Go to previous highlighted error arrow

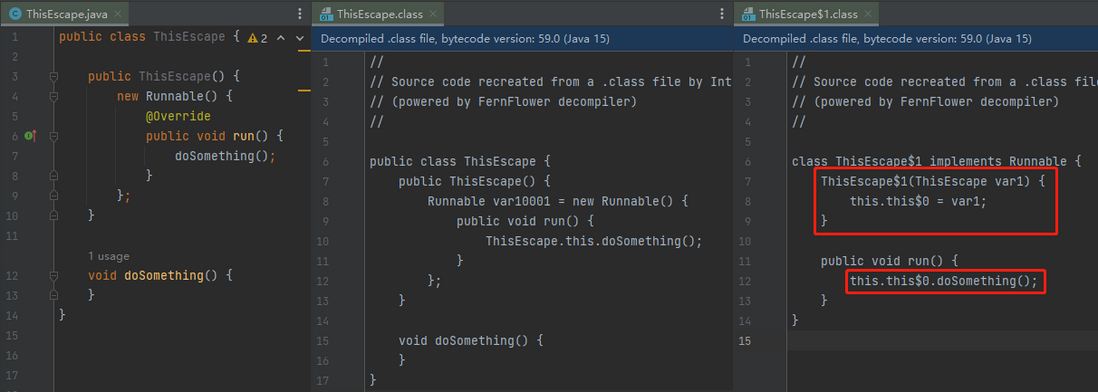[x=281, y=38]
